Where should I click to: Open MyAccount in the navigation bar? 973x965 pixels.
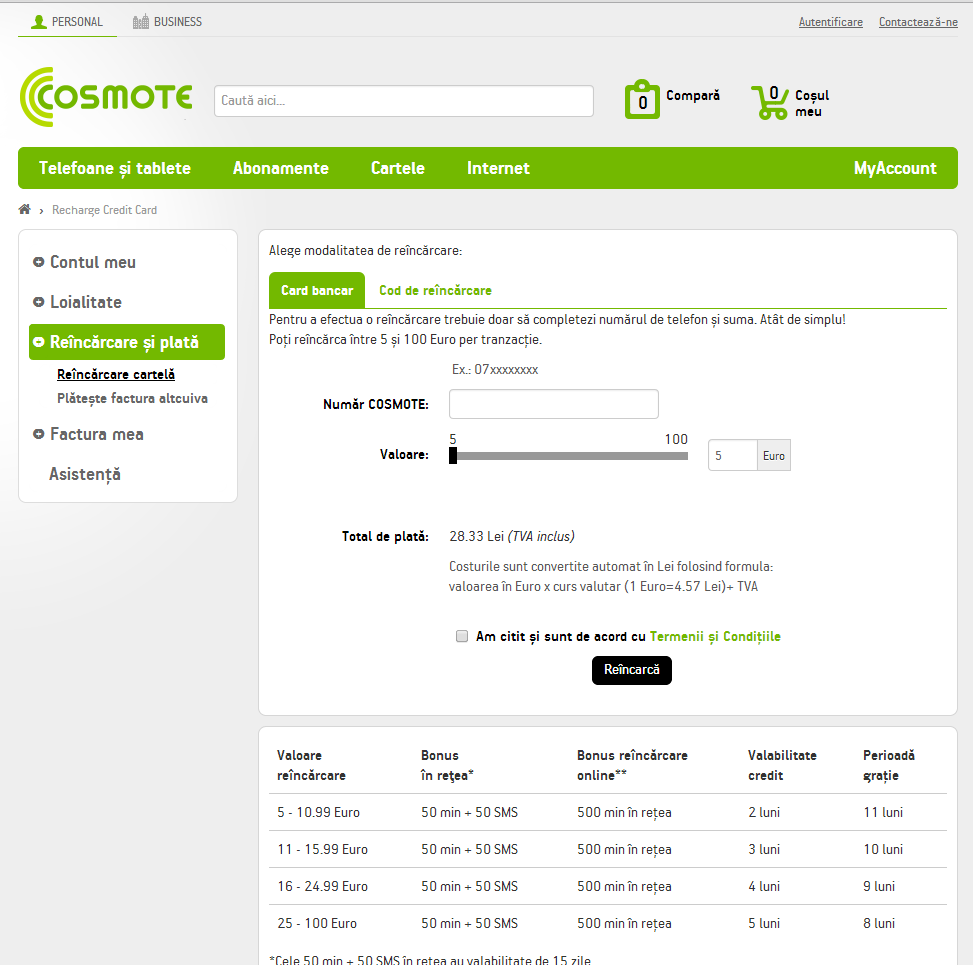point(895,168)
